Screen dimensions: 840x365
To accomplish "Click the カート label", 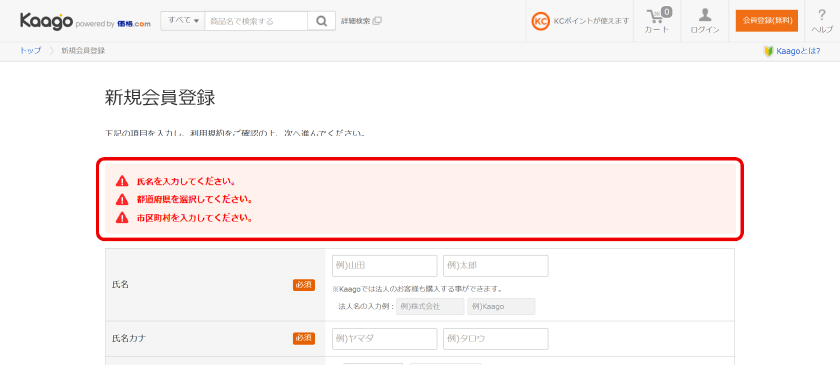I will coord(657,30).
